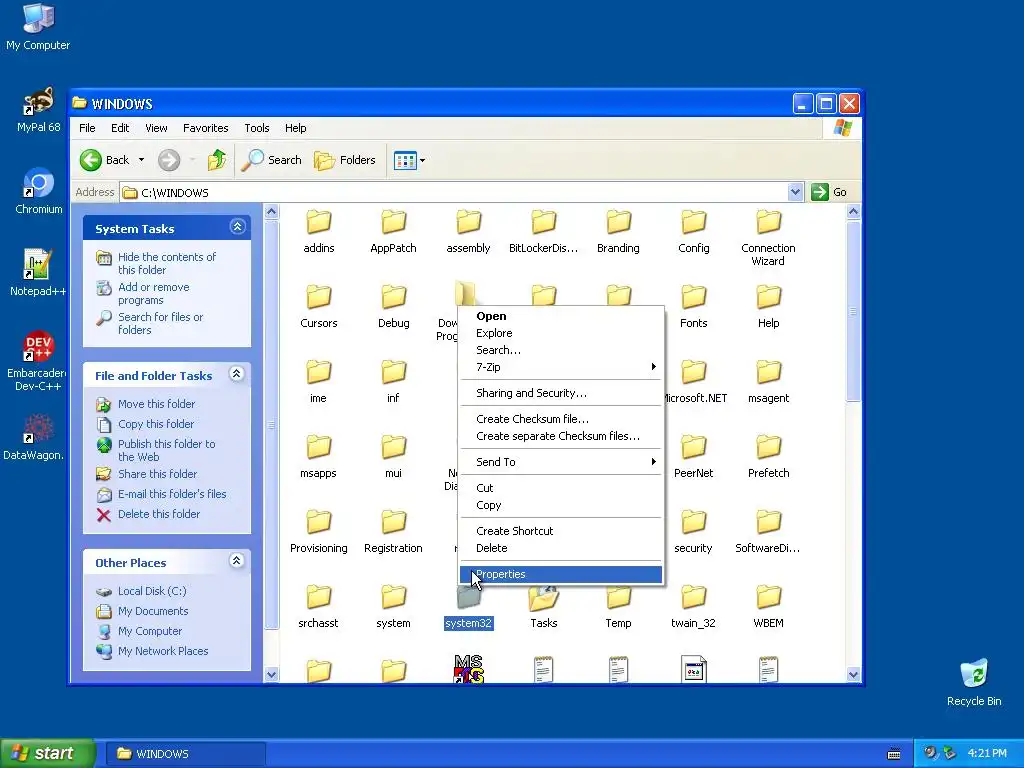Expand the Send To submenu
The image size is (1024, 768).
pyautogui.click(x=561, y=462)
